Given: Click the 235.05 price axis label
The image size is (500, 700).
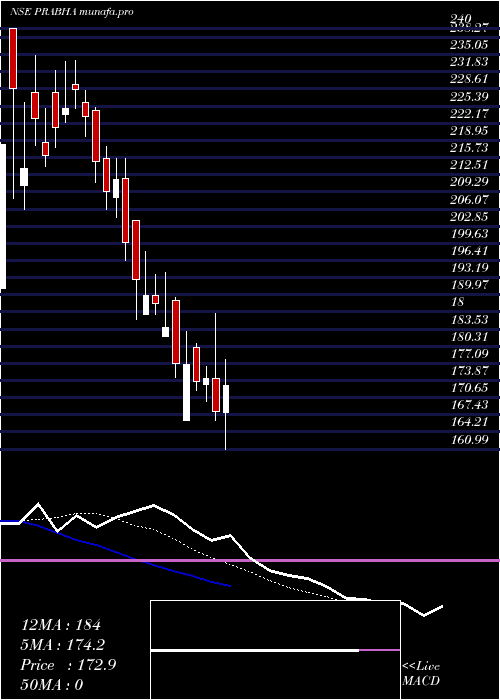Looking at the screenshot, I should [x=469, y=45].
